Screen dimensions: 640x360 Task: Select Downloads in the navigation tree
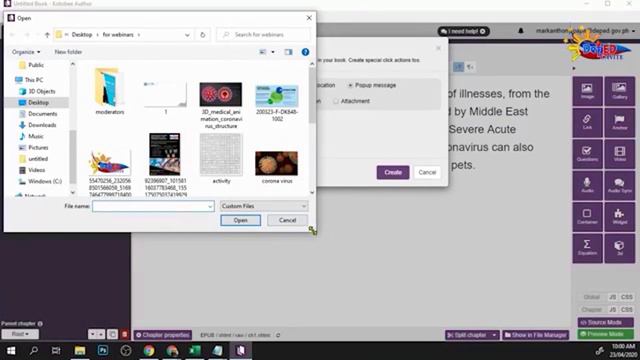coord(42,125)
